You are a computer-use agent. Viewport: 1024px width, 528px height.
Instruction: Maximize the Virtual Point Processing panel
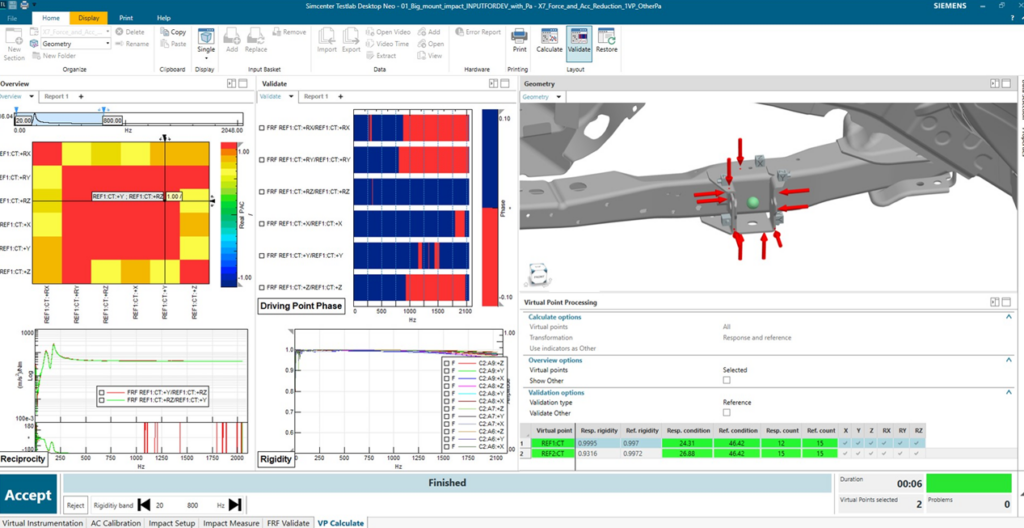coord(995,302)
